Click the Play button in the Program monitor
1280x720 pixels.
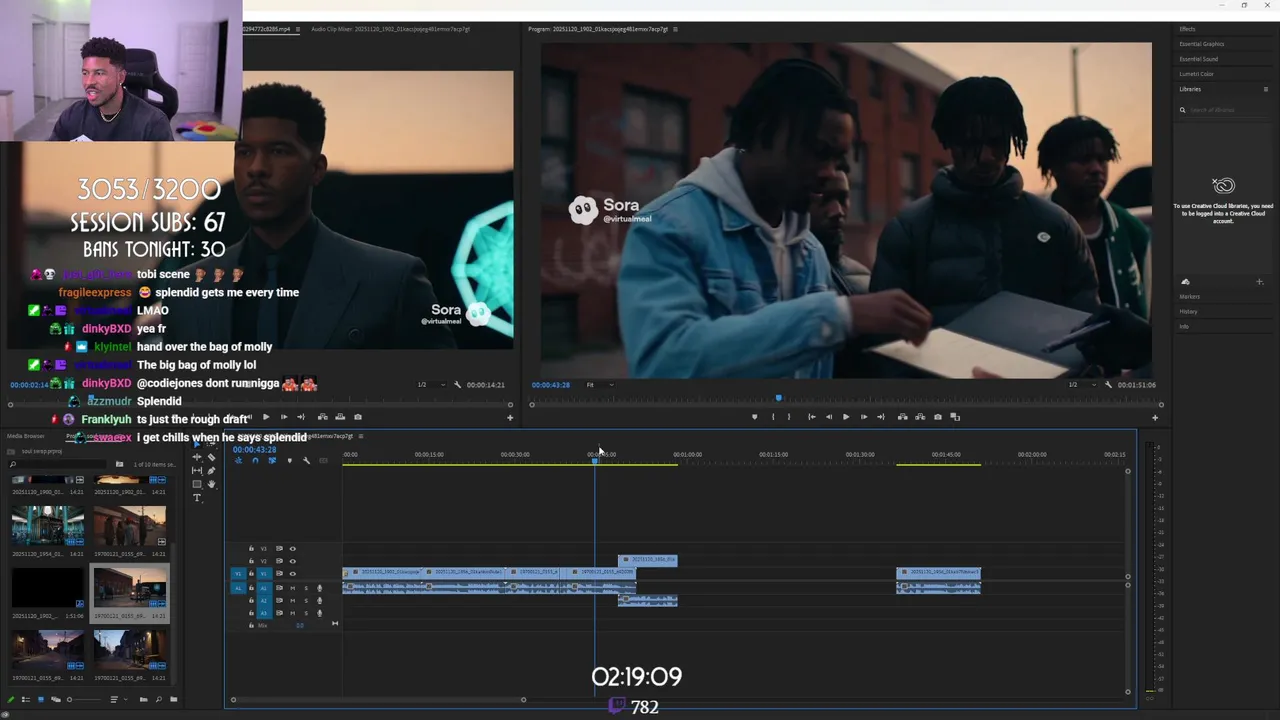coord(846,417)
